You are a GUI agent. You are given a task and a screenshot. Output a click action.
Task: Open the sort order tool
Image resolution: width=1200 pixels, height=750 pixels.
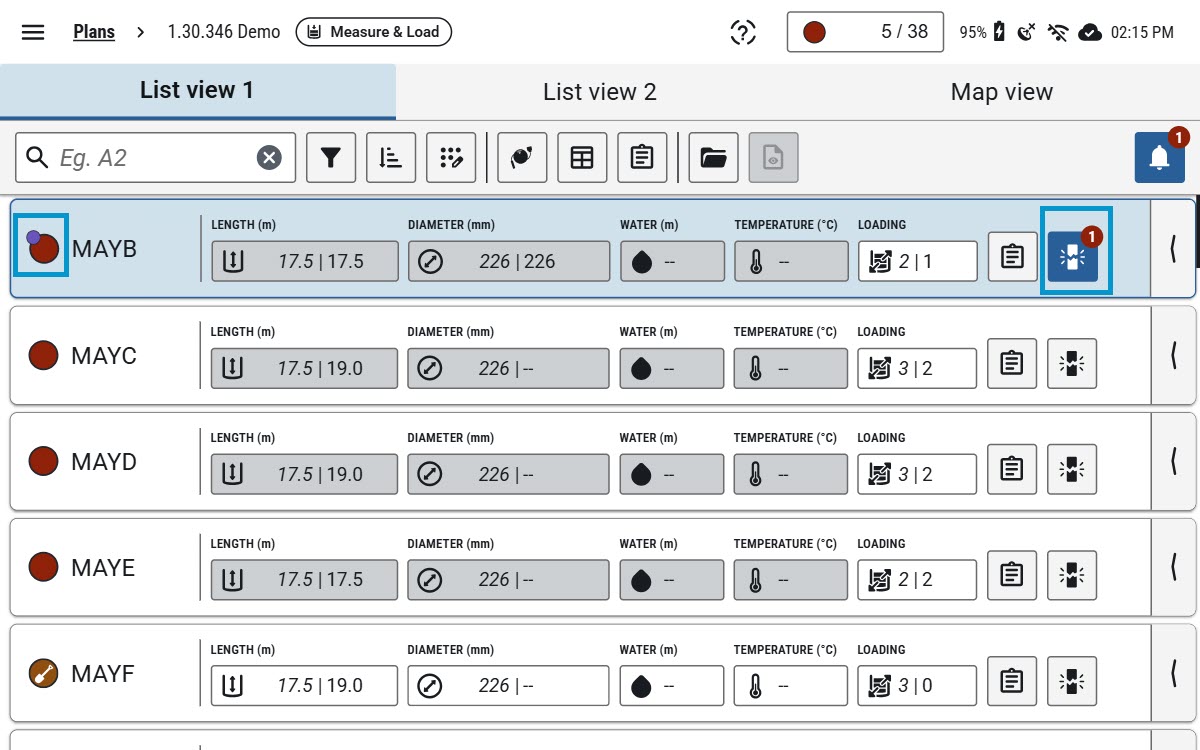(x=391, y=158)
